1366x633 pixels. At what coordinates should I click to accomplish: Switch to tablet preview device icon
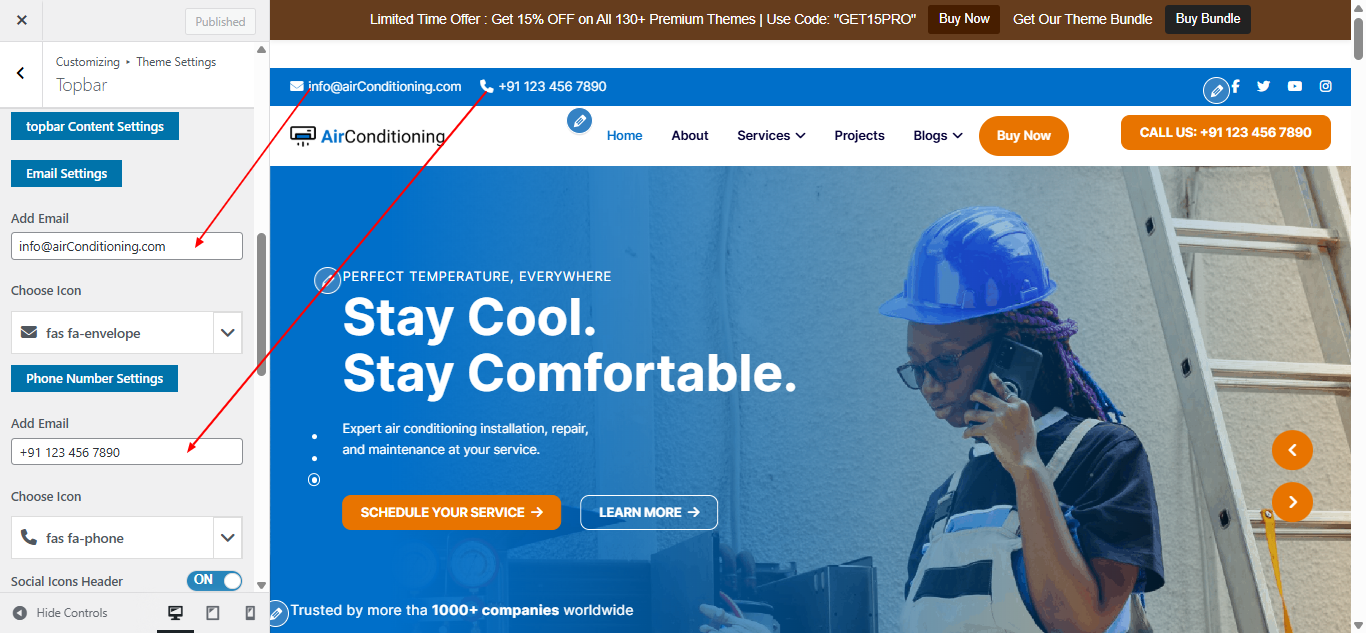pyautogui.click(x=213, y=613)
